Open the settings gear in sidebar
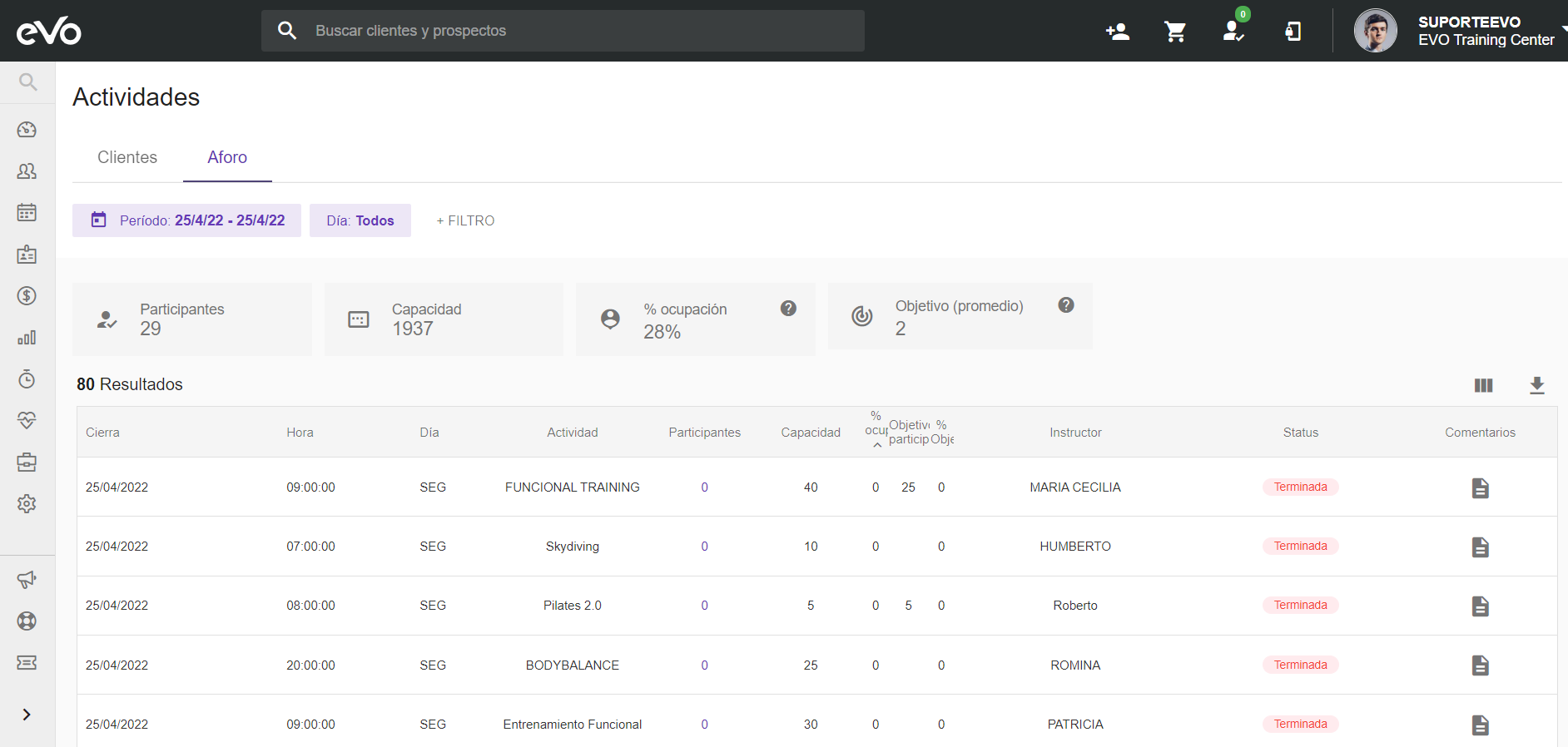Screen dimensions: 1568x747 pos(27,504)
